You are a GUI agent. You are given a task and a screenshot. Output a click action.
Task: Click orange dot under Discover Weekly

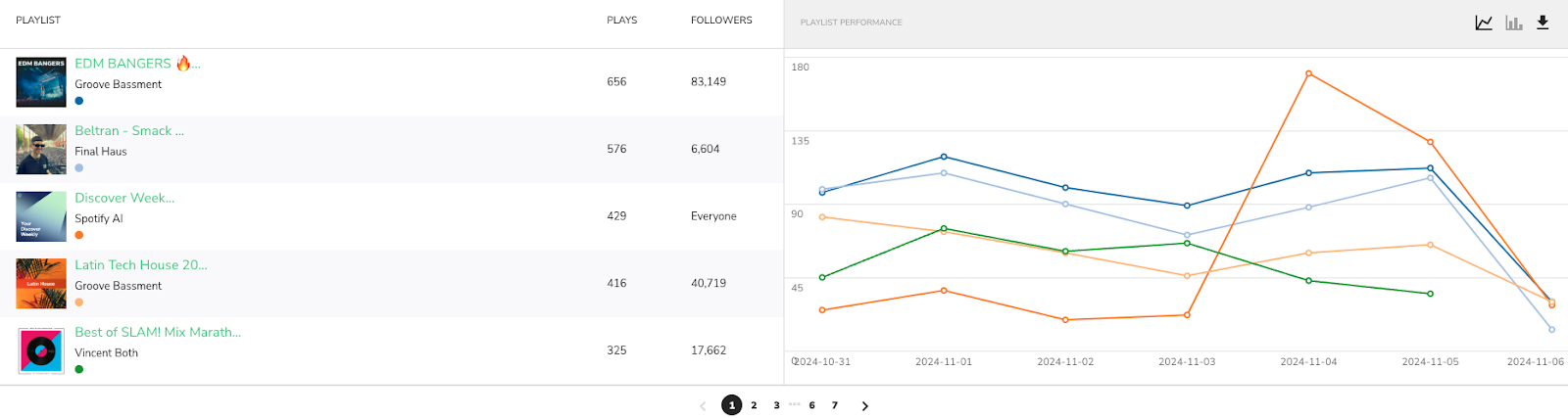[79, 235]
